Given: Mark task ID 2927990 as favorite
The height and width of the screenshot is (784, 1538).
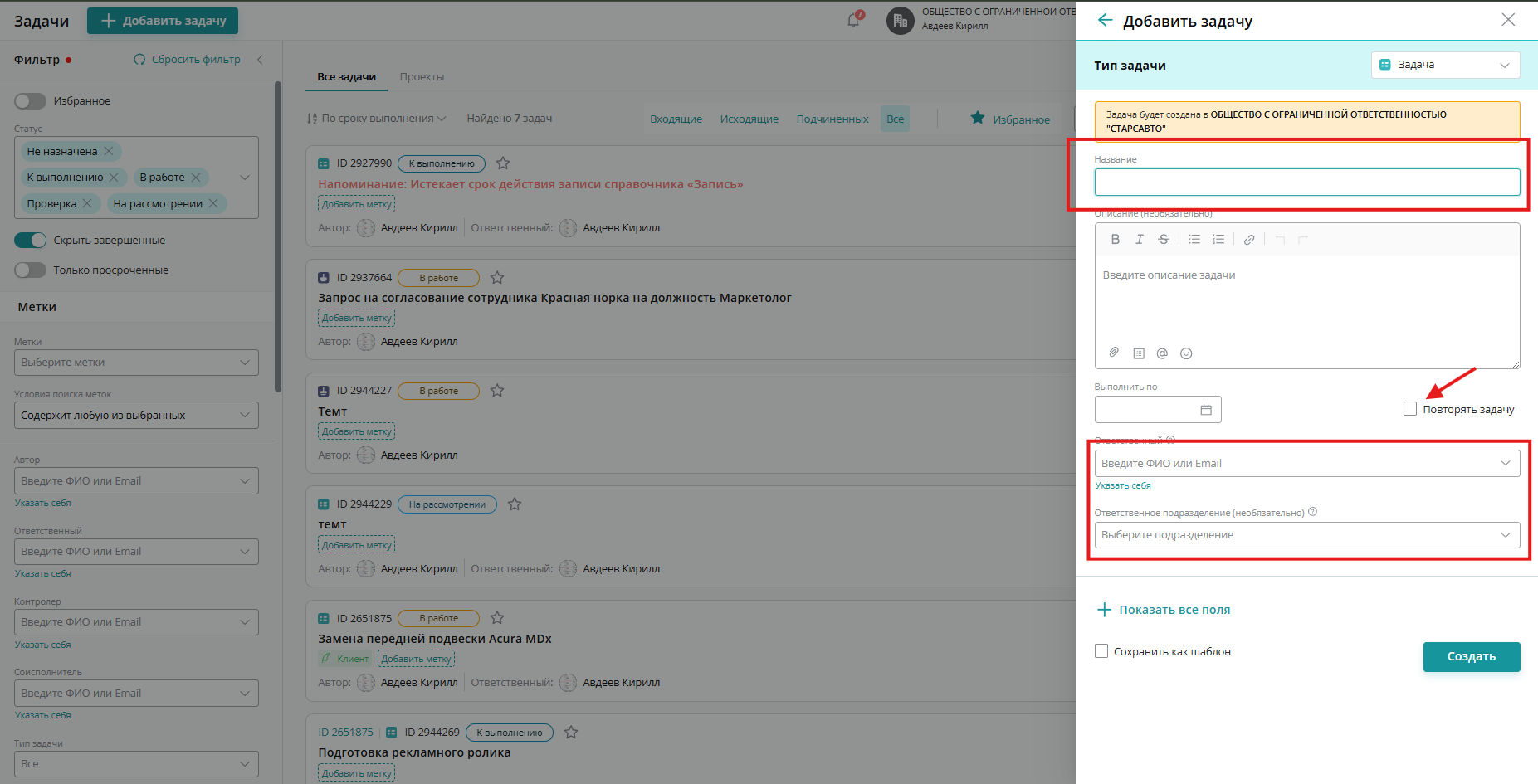Looking at the screenshot, I should 503,163.
